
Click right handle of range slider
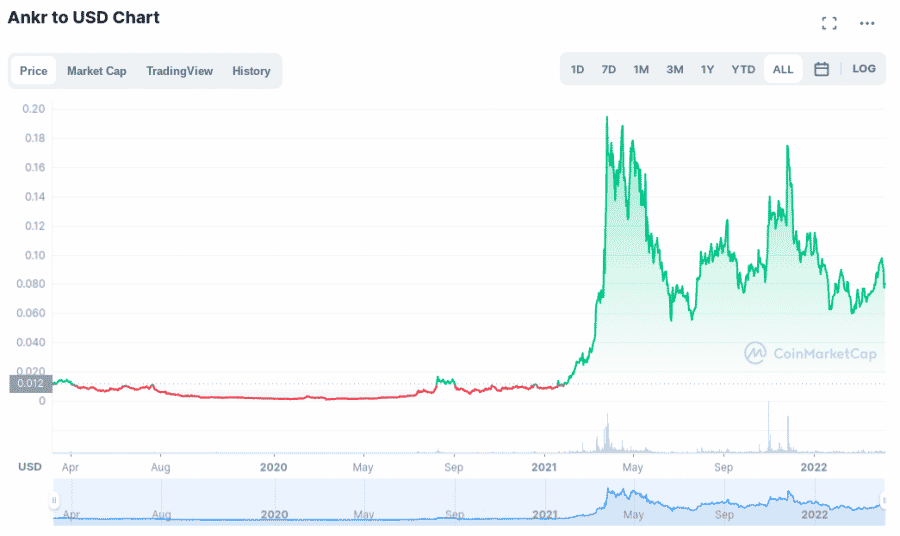tap(884, 500)
